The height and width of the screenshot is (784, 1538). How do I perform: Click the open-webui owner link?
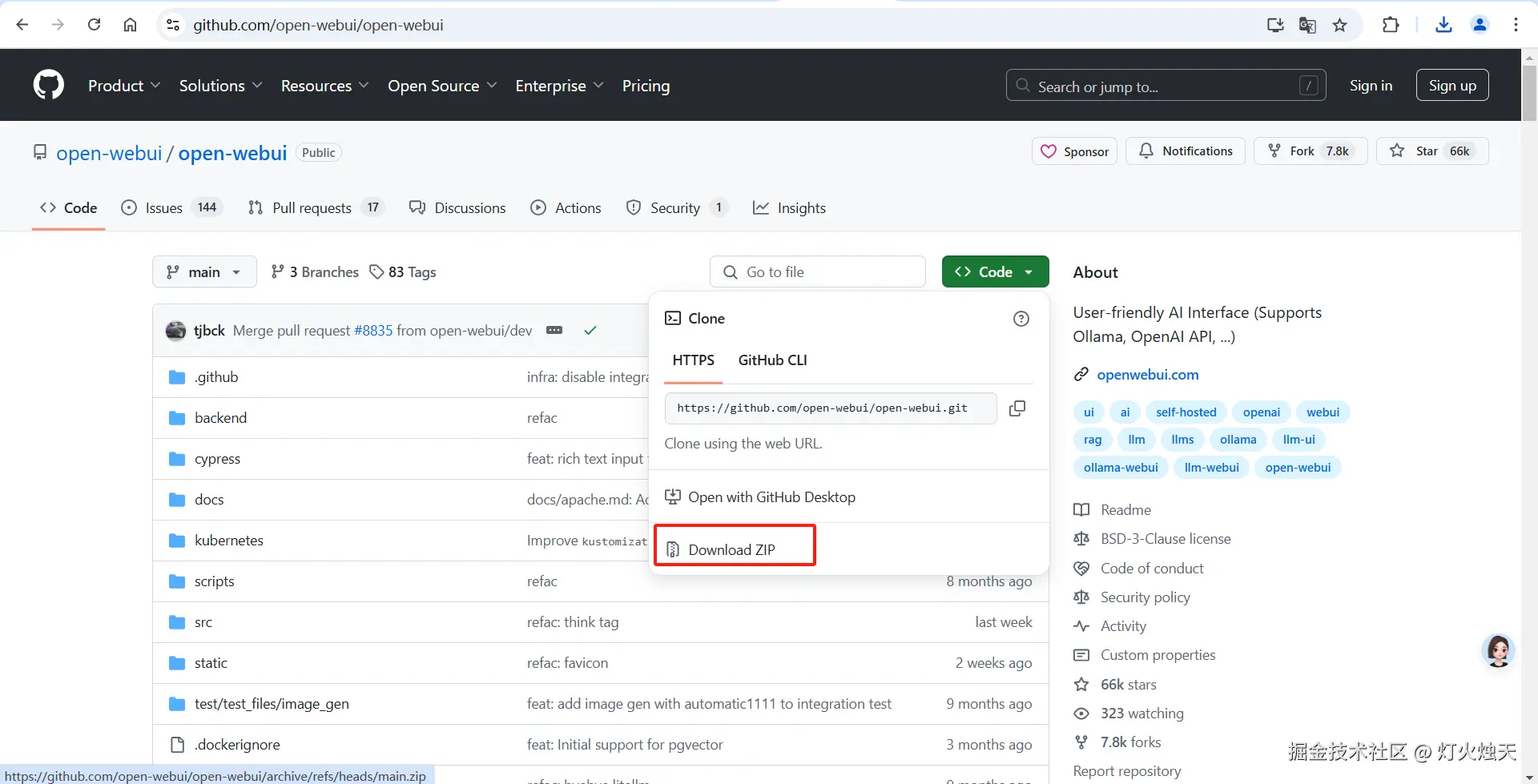click(109, 153)
